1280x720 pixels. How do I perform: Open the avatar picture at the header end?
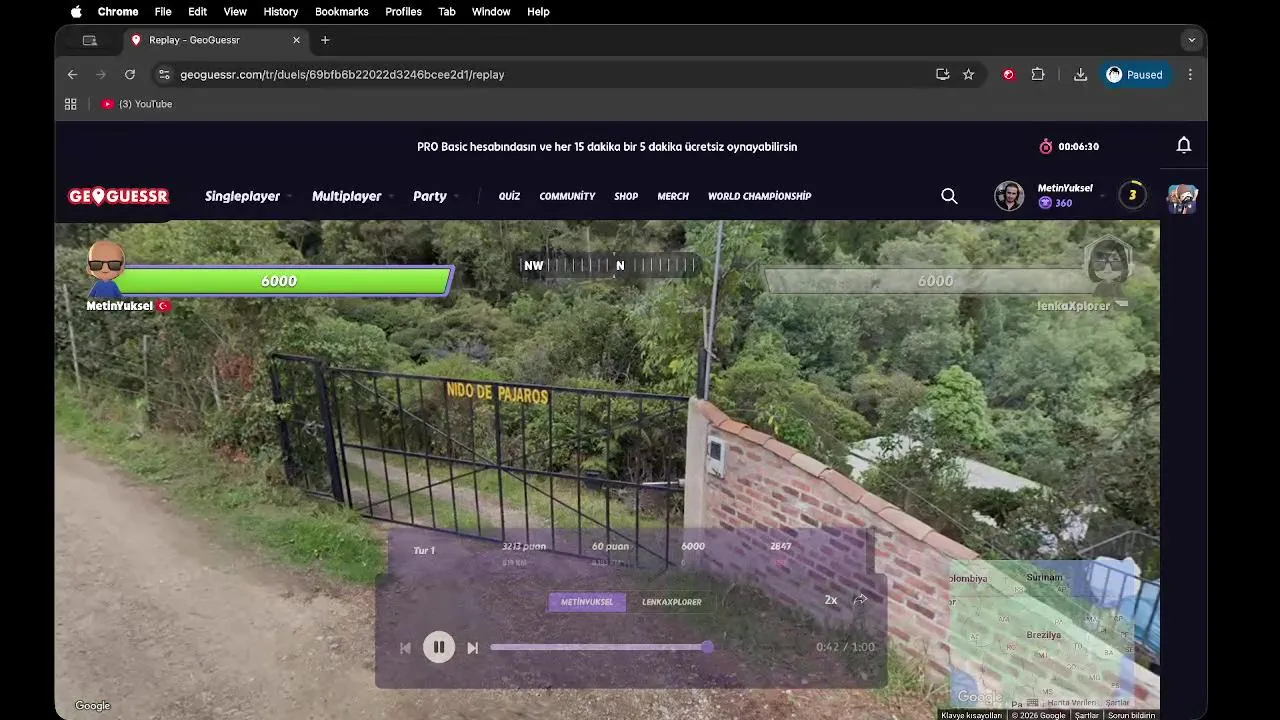point(1182,198)
